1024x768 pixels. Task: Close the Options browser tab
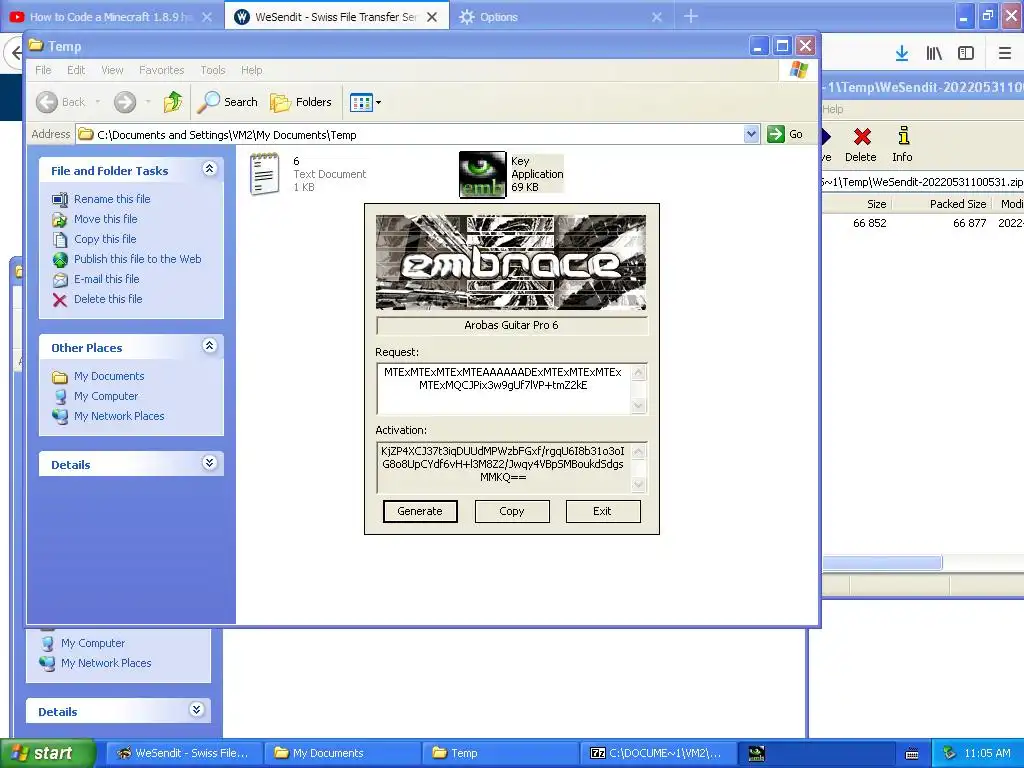(x=657, y=17)
